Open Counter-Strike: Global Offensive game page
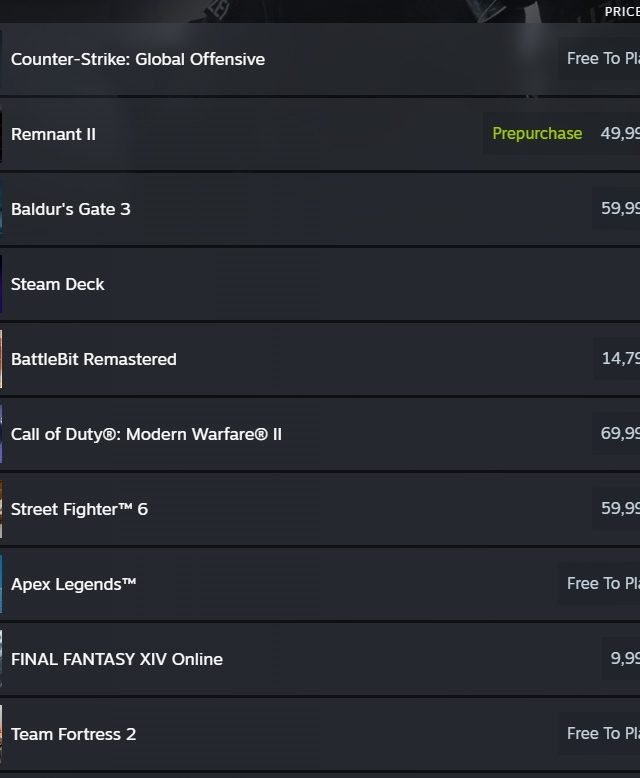This screenshot has width=640, height=778. point(138,59)
